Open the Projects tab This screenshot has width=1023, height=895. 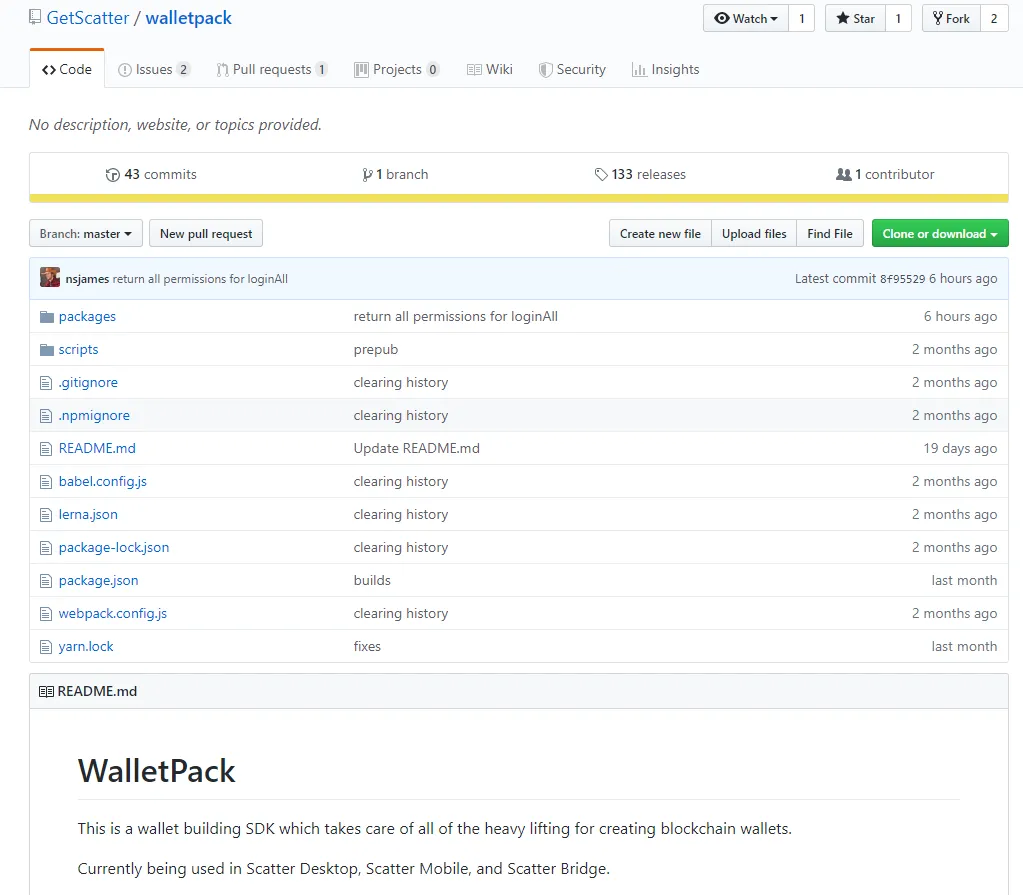coord(397,69)
